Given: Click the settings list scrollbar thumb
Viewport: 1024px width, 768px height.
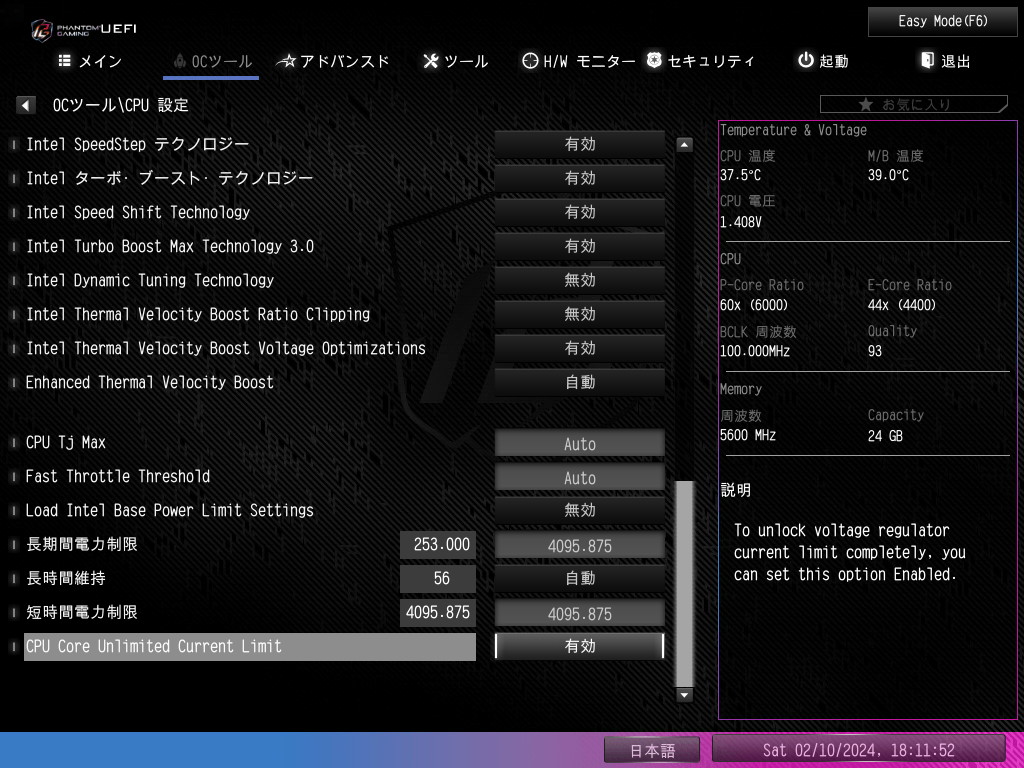Looking at the screenshot, I should pos(684,584).
